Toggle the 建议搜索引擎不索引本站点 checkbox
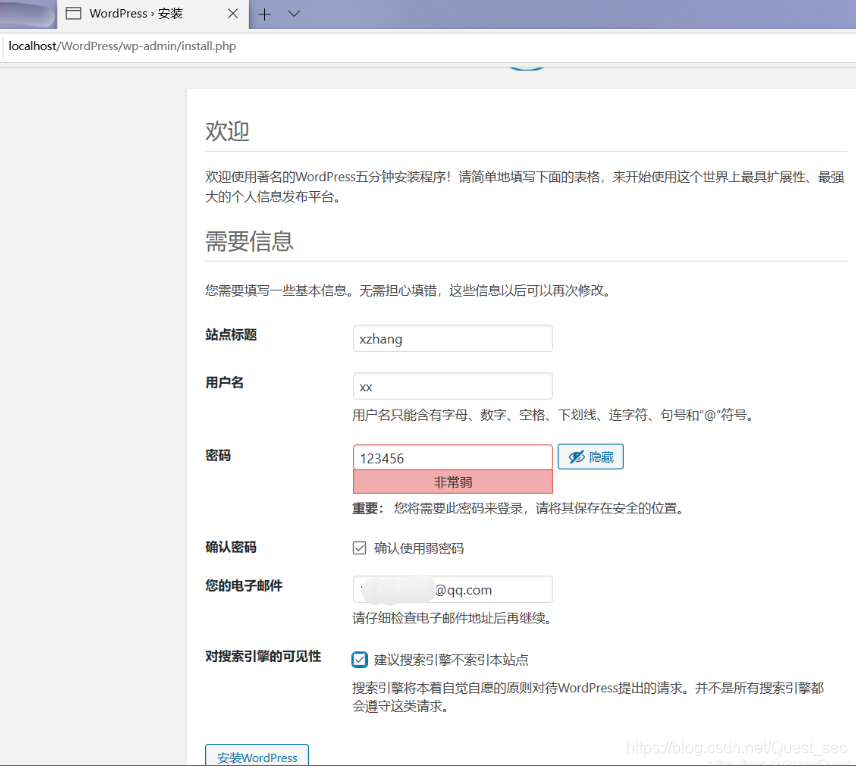 click(359, 659)
